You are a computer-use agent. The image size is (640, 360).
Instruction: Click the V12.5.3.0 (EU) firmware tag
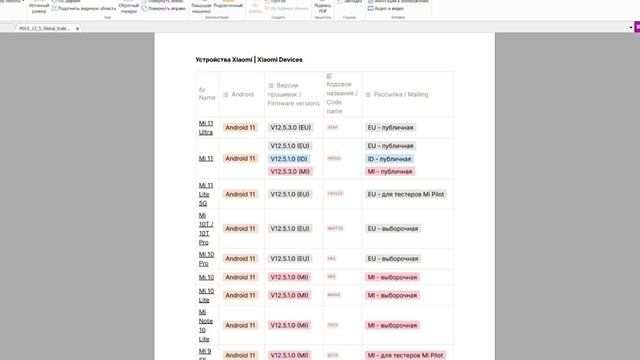290,128
